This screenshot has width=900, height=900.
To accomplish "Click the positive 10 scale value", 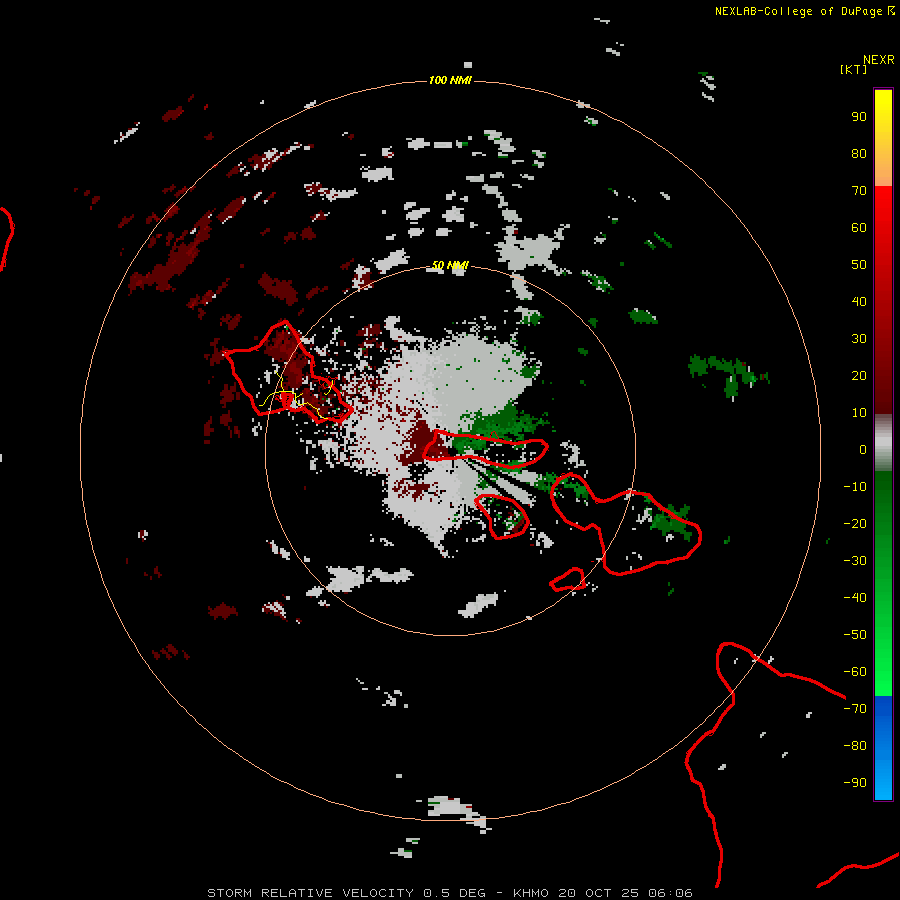I will (x=859, y=413).
